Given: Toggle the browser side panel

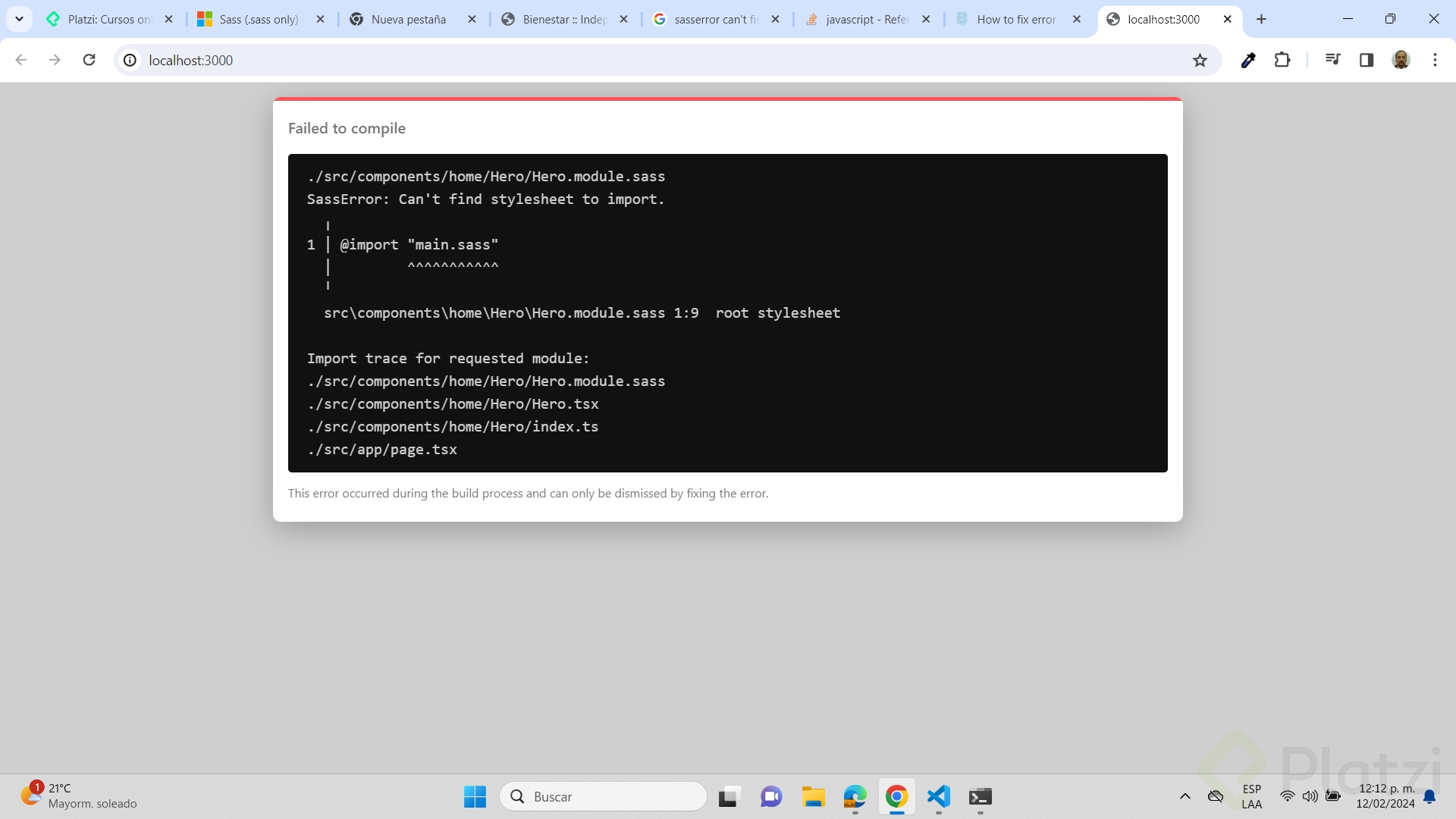Looking at the screenshot, I should pos(1367,60).
